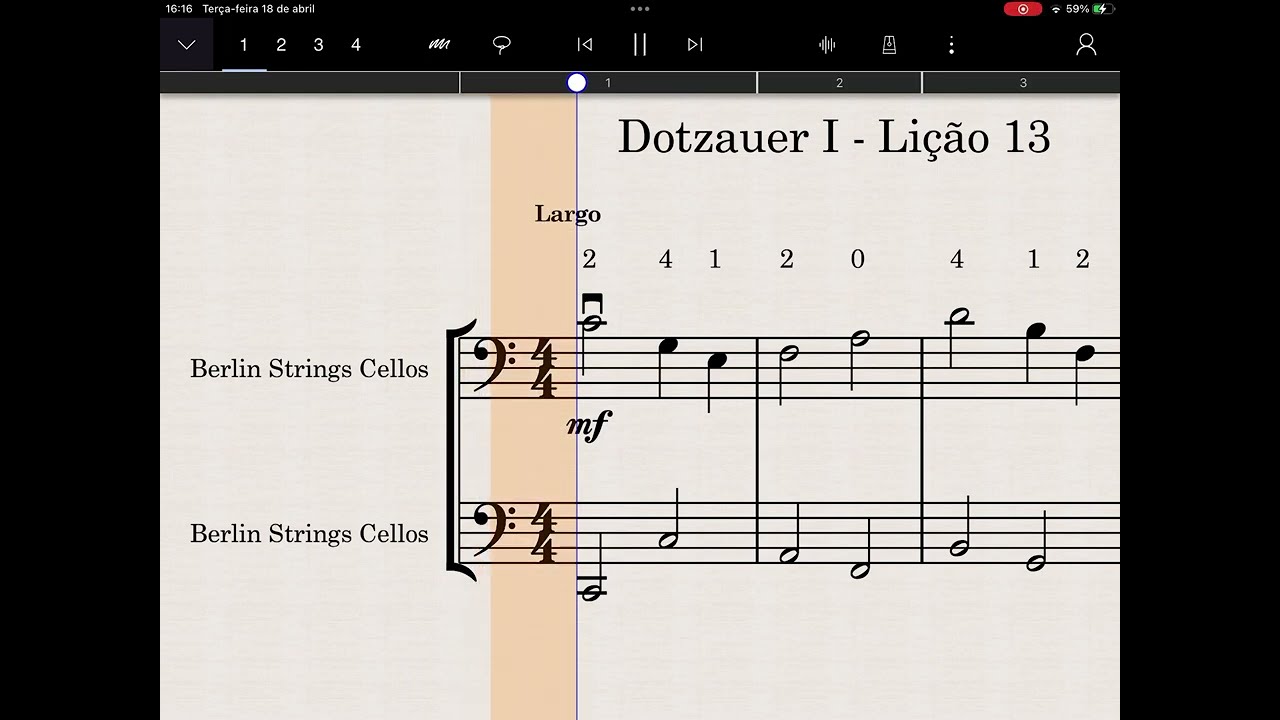Toggle the metronome
This screenshot has height=720, width=1280.
[889, 45]
